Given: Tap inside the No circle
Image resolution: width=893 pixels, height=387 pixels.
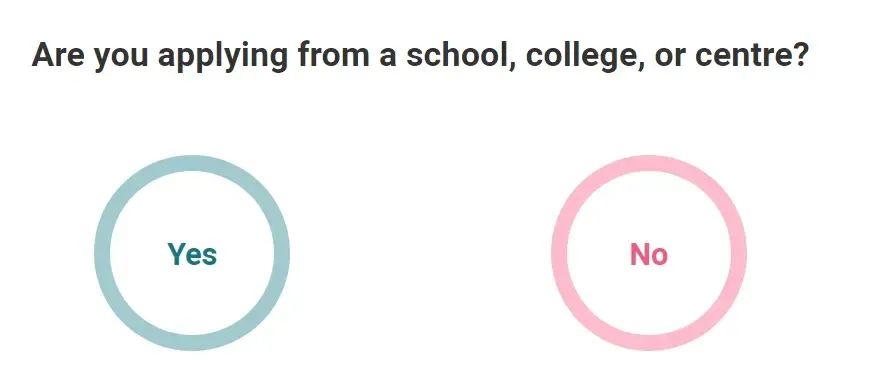Looking at the screenshot, I should [x=649, y=253].
